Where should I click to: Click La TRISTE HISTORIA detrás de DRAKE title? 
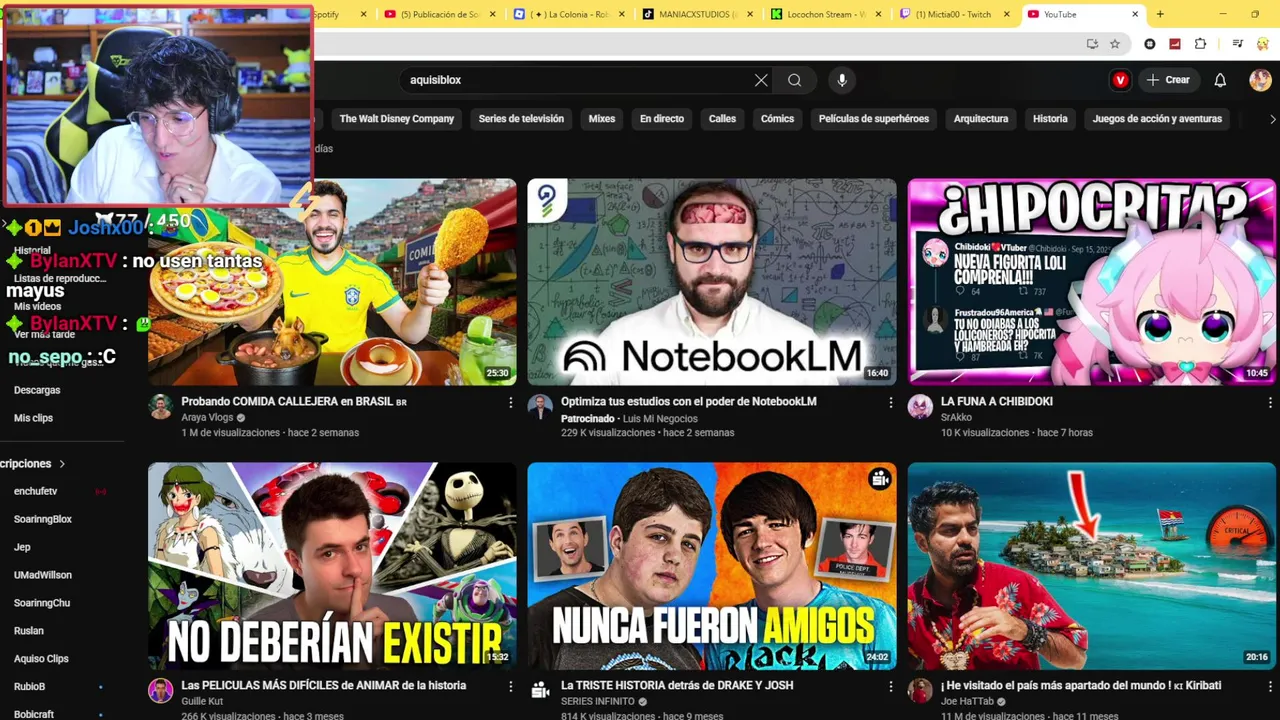(x=677, y=686)
